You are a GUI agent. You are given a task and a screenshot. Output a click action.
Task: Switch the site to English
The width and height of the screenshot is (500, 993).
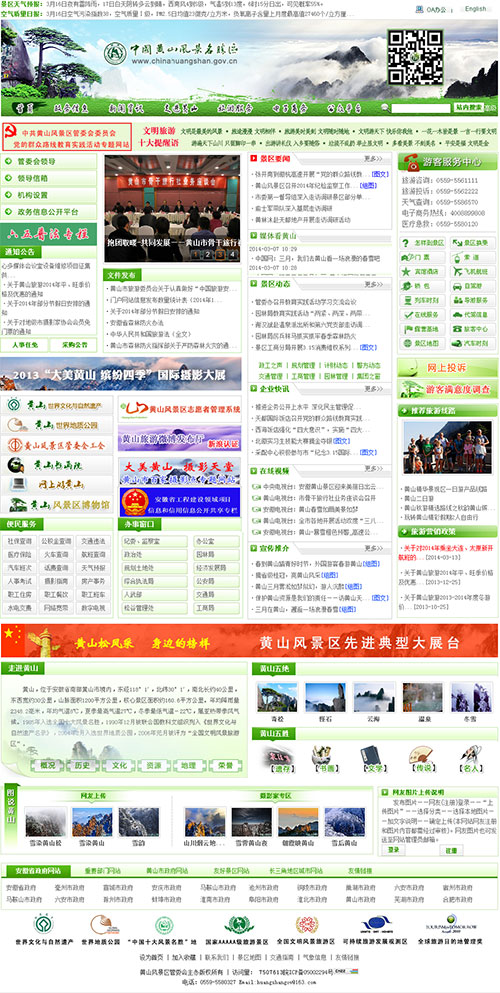pyautogui.click(x=475, y=9)
